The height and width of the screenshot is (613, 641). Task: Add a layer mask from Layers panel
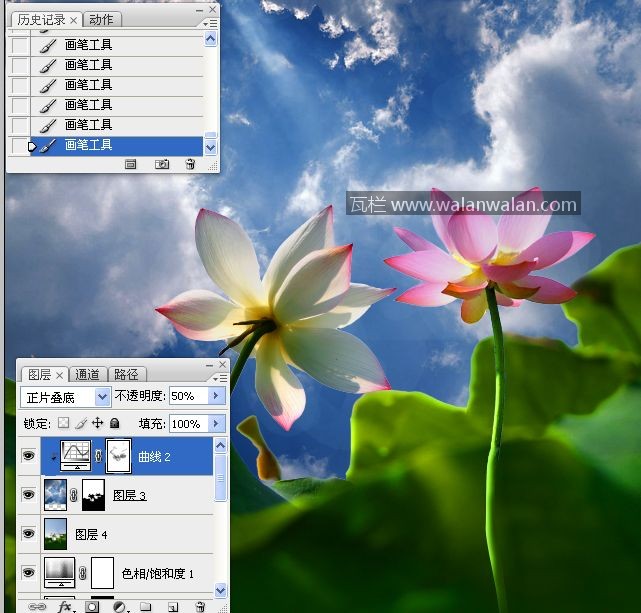[92, 606]
